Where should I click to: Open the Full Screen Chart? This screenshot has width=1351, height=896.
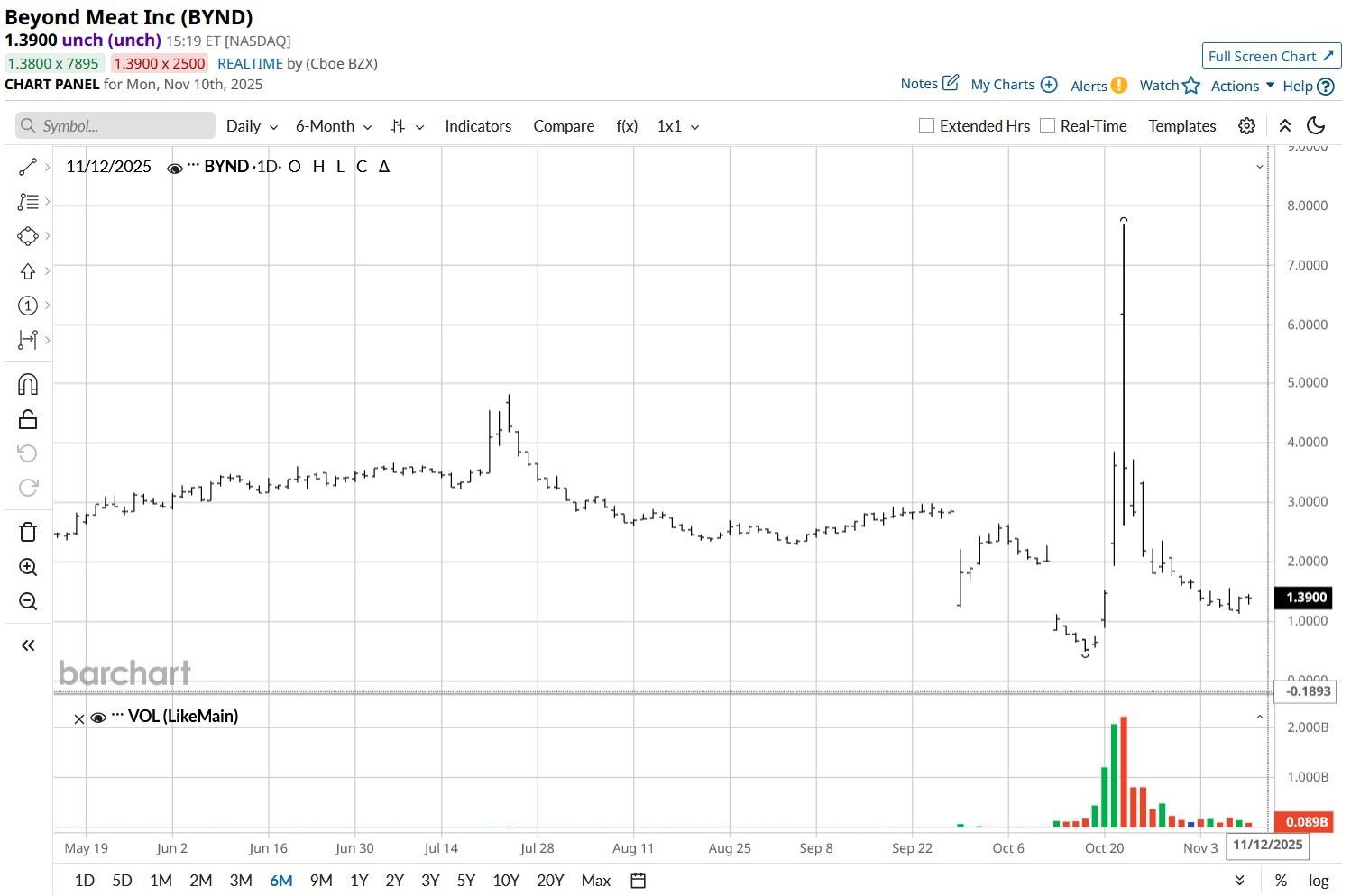point(1272,56)
